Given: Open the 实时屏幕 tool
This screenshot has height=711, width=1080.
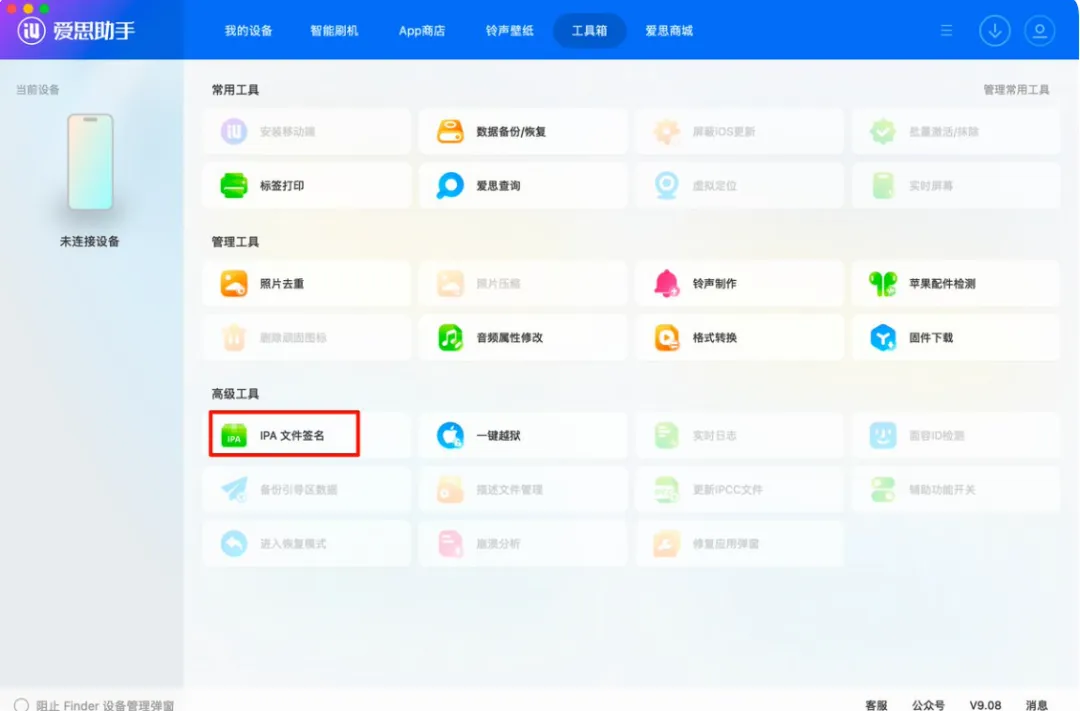Looking at the screenshot, I should pyautogui.click(x=956, y=185).
